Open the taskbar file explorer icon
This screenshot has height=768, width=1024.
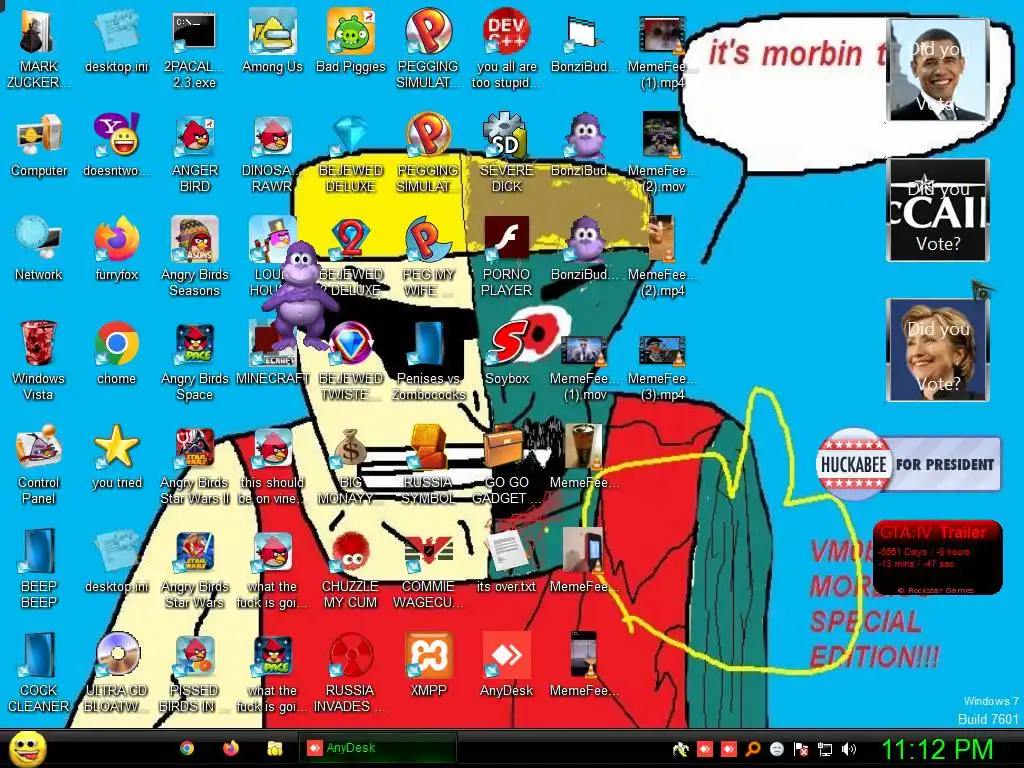tap(274, 748)
